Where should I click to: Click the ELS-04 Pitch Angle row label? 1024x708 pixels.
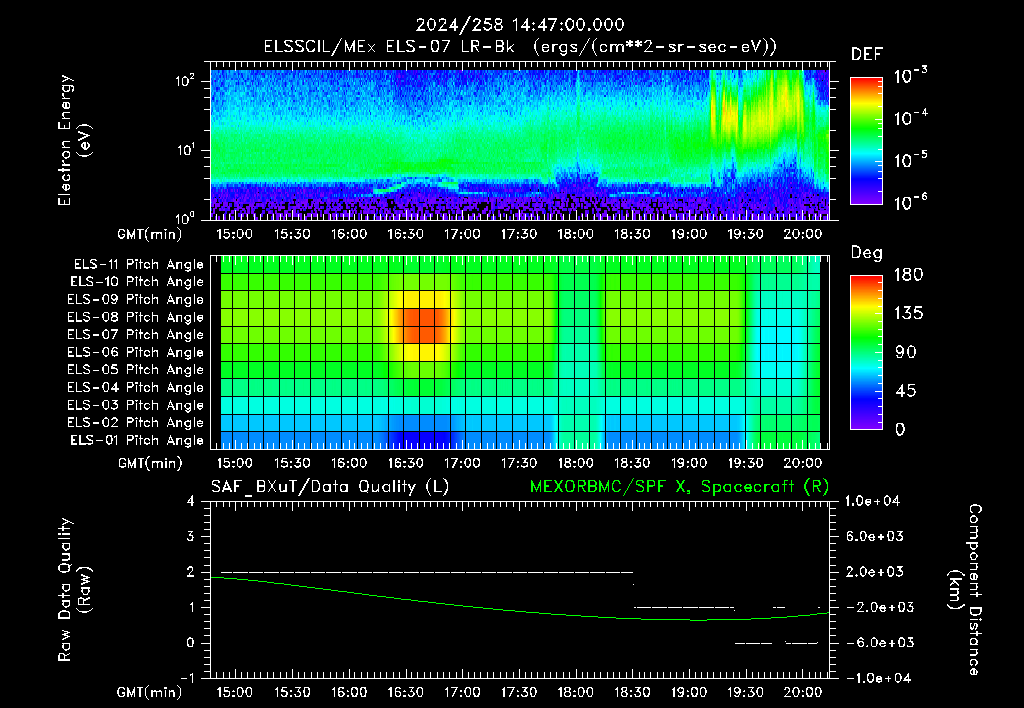pos(136,387)
